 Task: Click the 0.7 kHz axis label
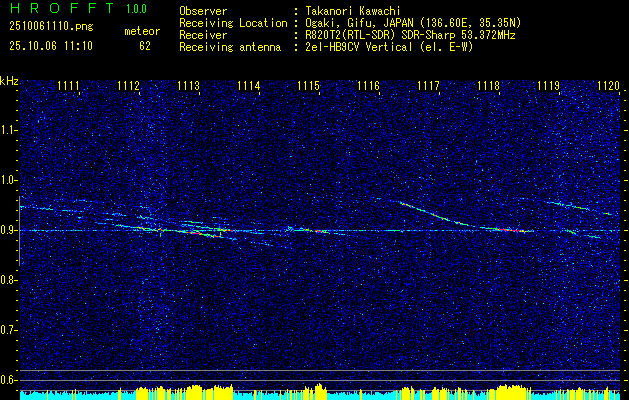click(x=8, y=330)
